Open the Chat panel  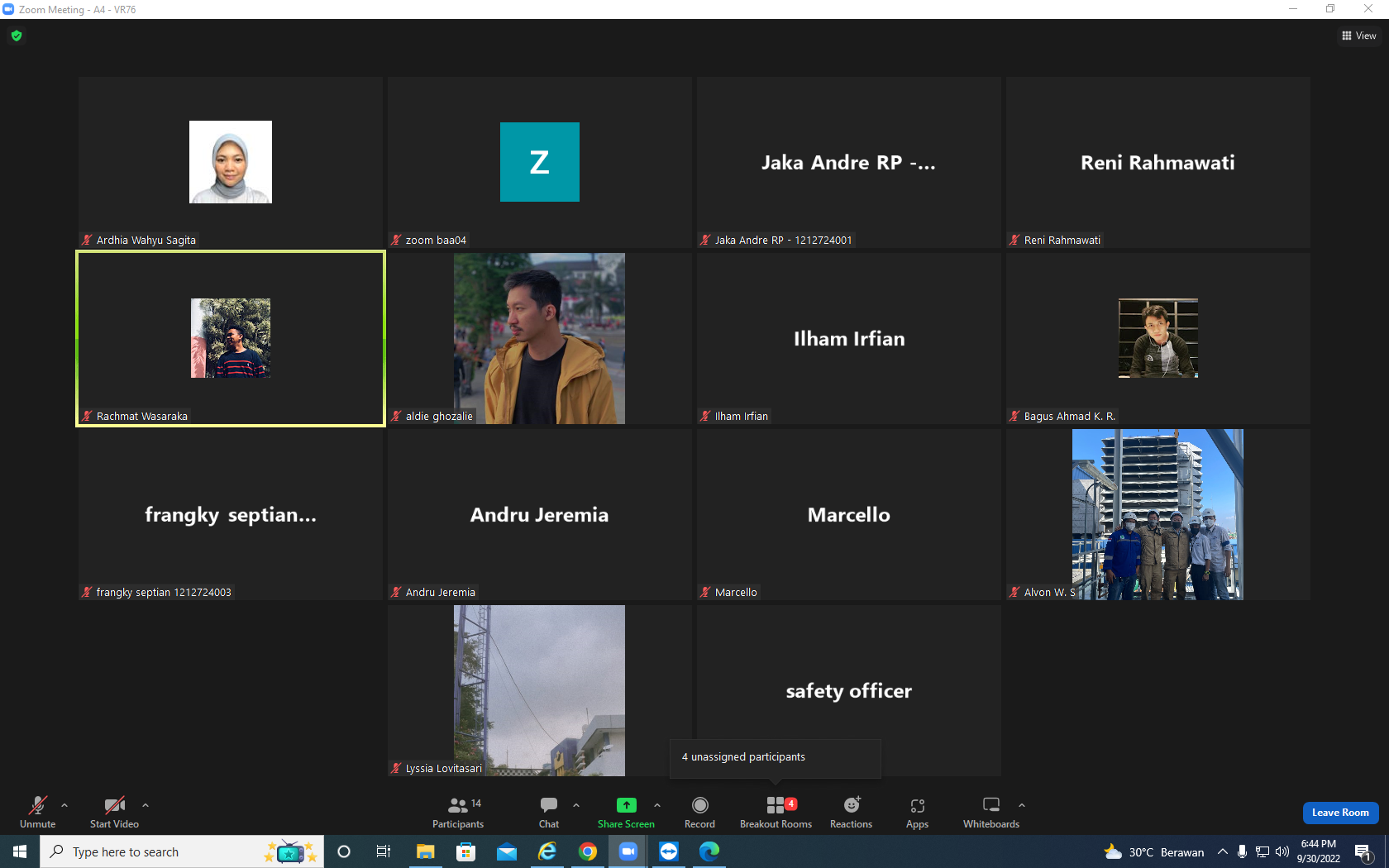(549, 813)
